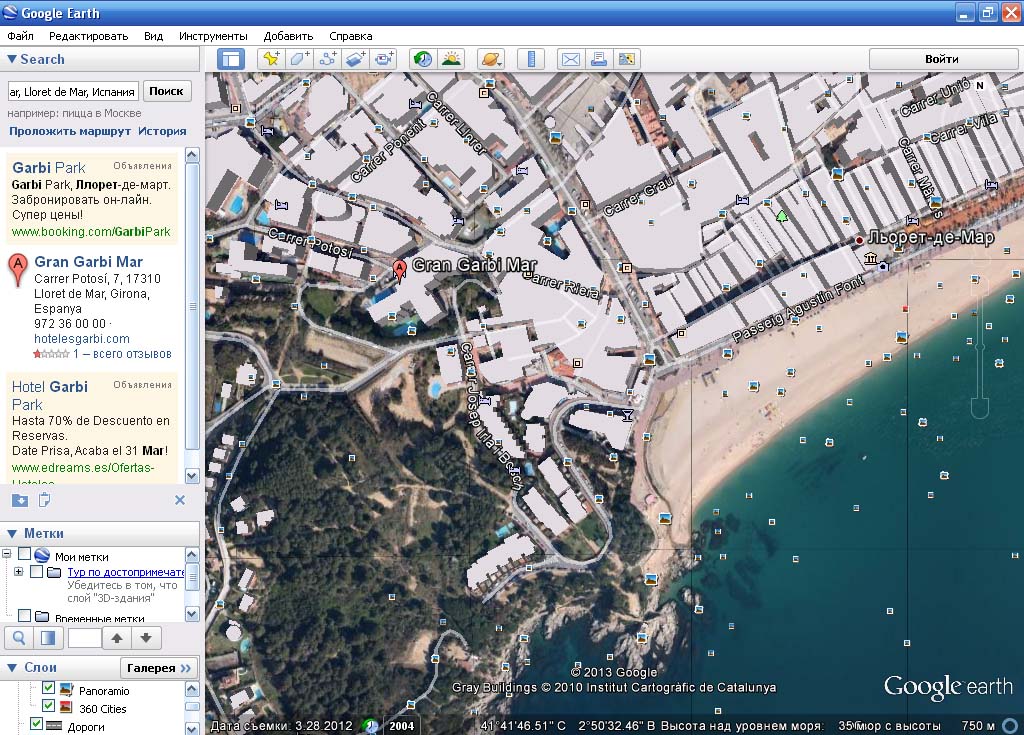
Task: Add an image overlay from the toolbar
Action: pyautogui.click(x=356, y=59)
